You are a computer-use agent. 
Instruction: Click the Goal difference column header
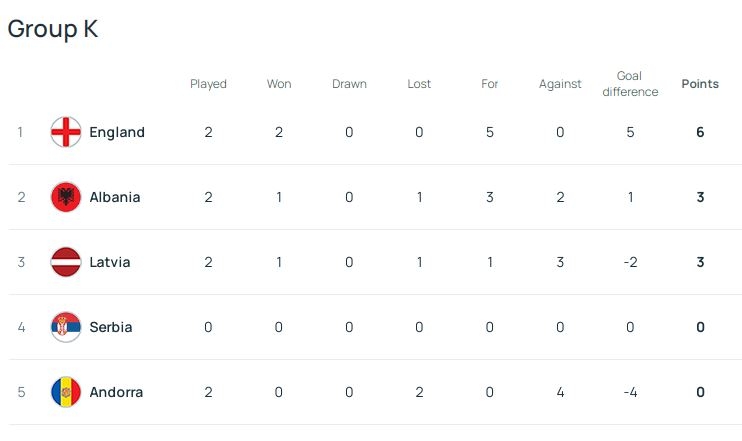pyautogui.click(x=630, y=84)
